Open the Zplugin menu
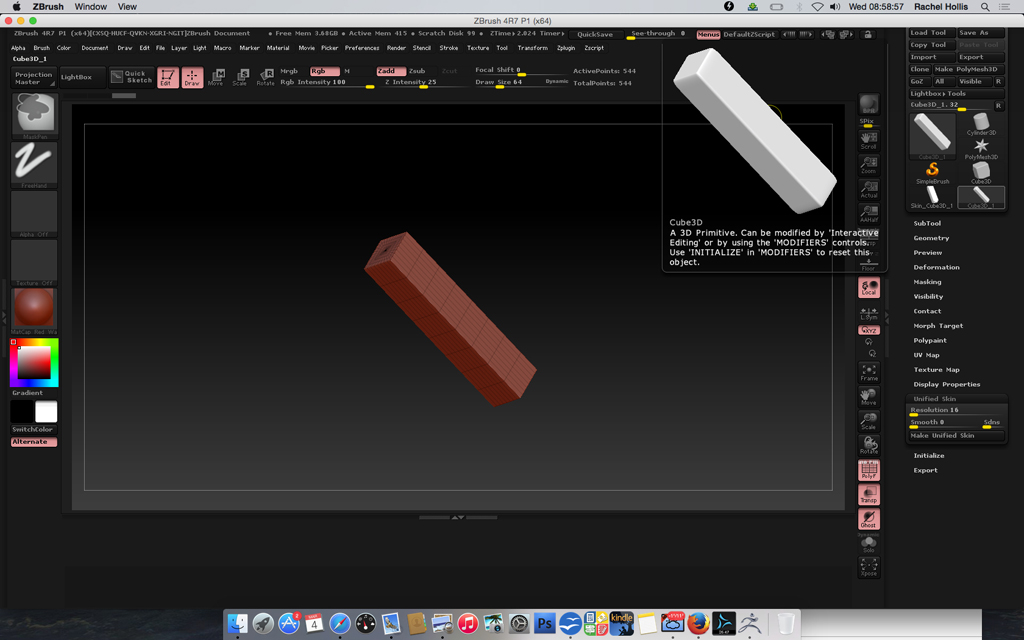Viewport: 1024px width, 640px height. coord(566,48)
